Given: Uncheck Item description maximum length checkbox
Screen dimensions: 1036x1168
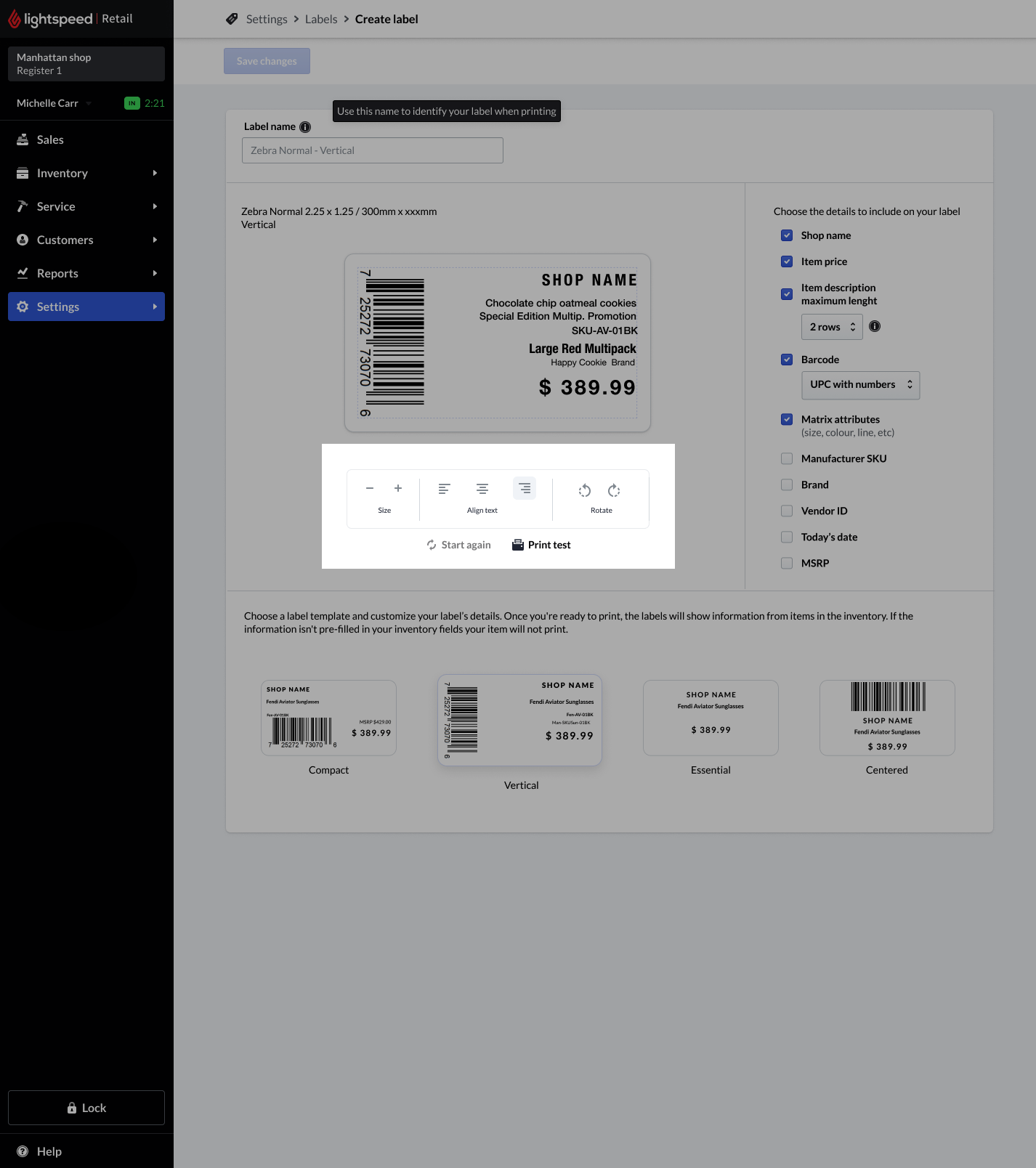Looking at the screenshot, I should (787, 294).
